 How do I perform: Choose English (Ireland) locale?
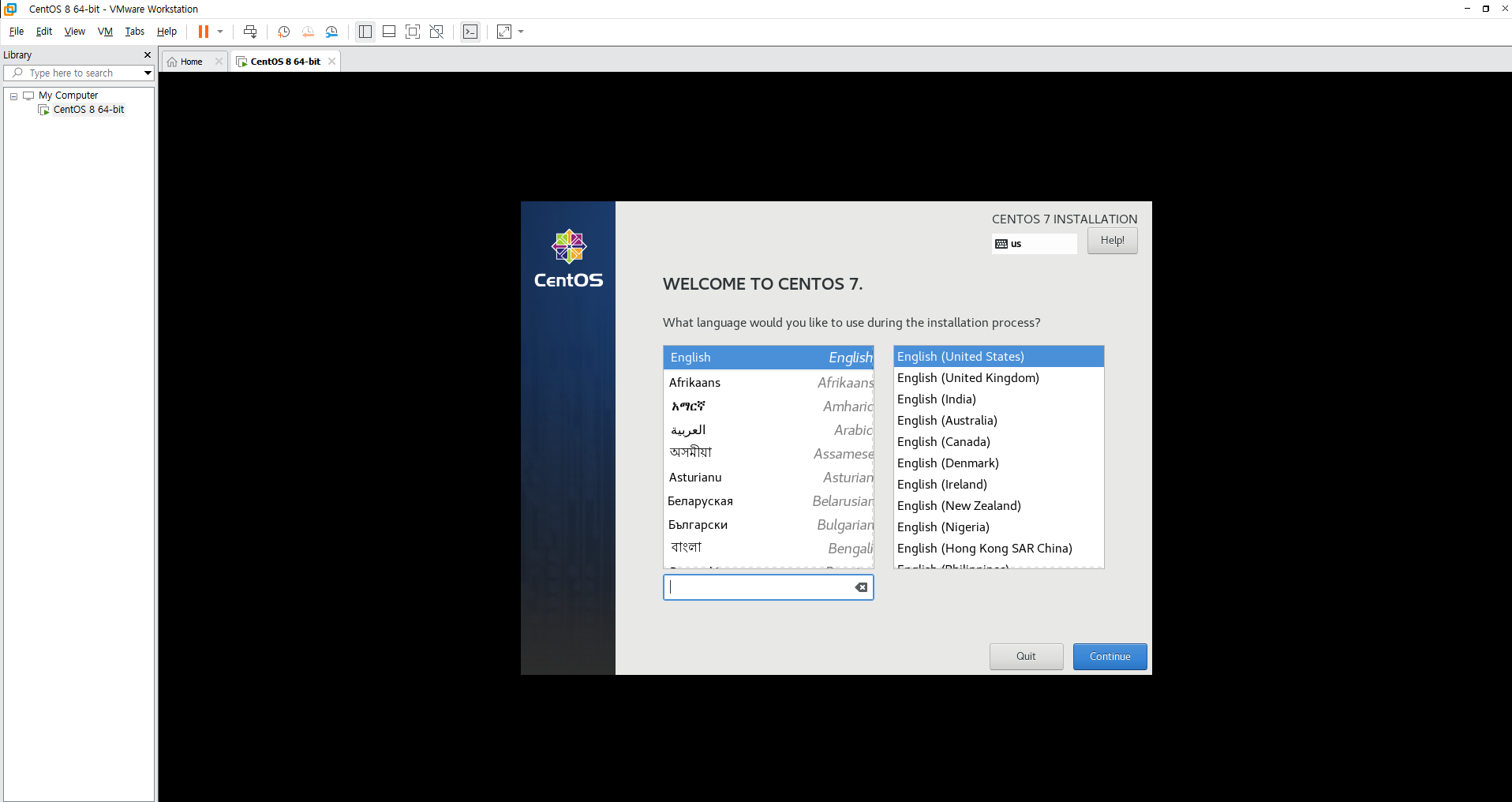point(998,485)
